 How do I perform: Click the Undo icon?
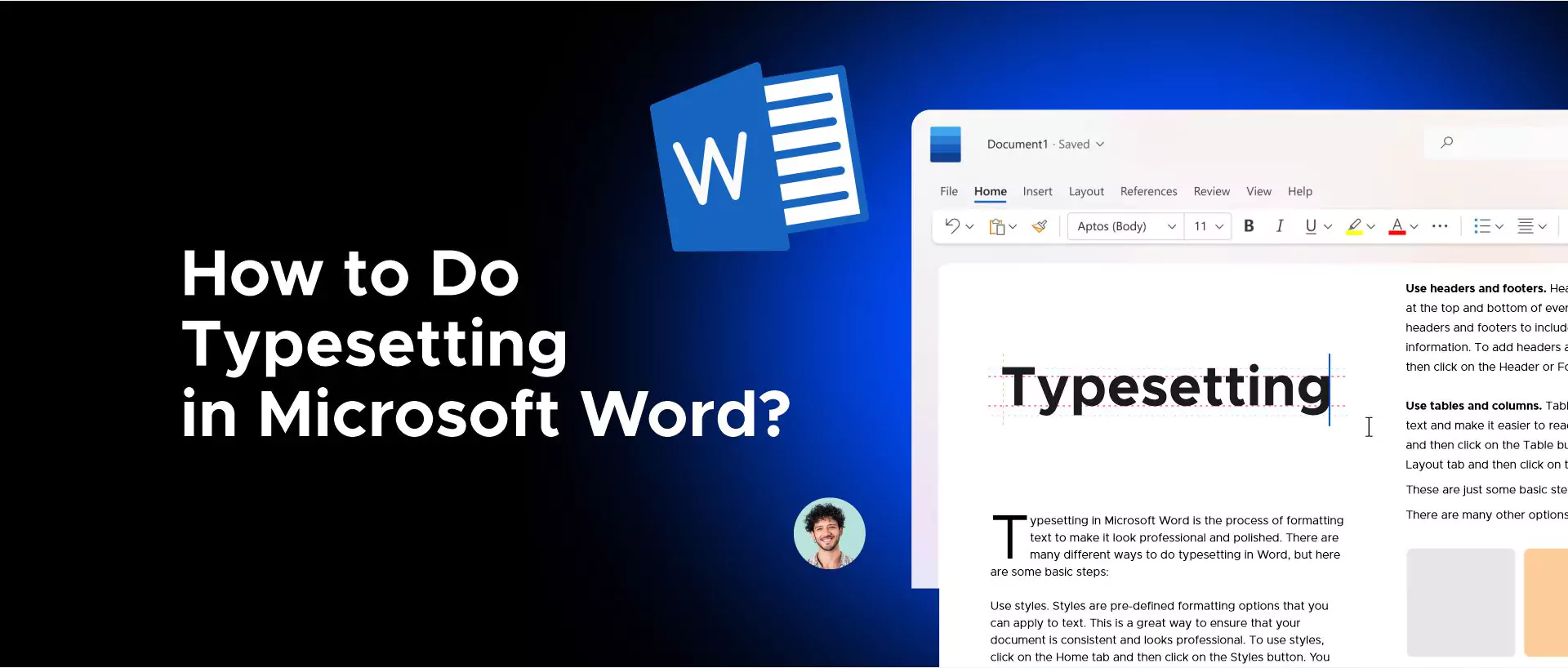[x=951, y=226]
